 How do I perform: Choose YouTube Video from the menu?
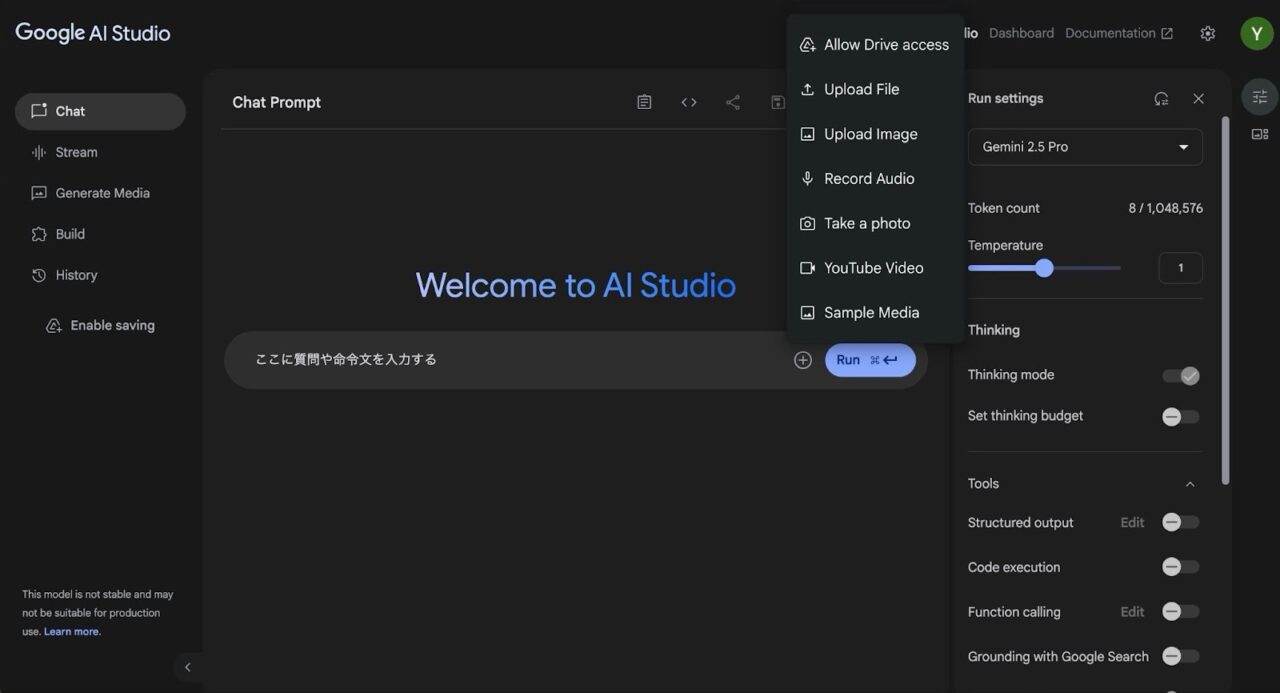point(875,268)
